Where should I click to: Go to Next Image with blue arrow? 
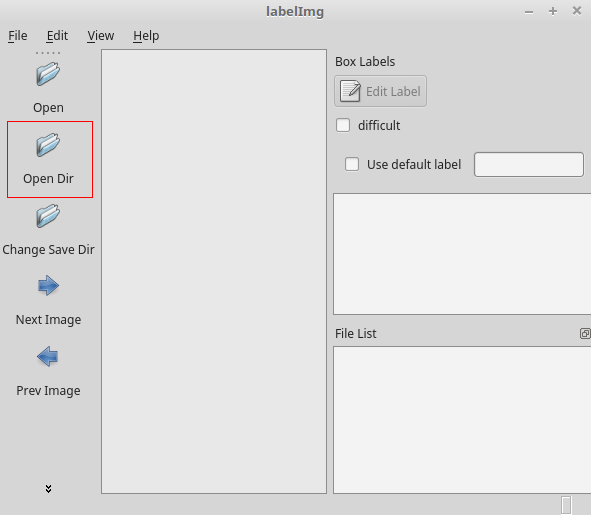click(48, 286)
